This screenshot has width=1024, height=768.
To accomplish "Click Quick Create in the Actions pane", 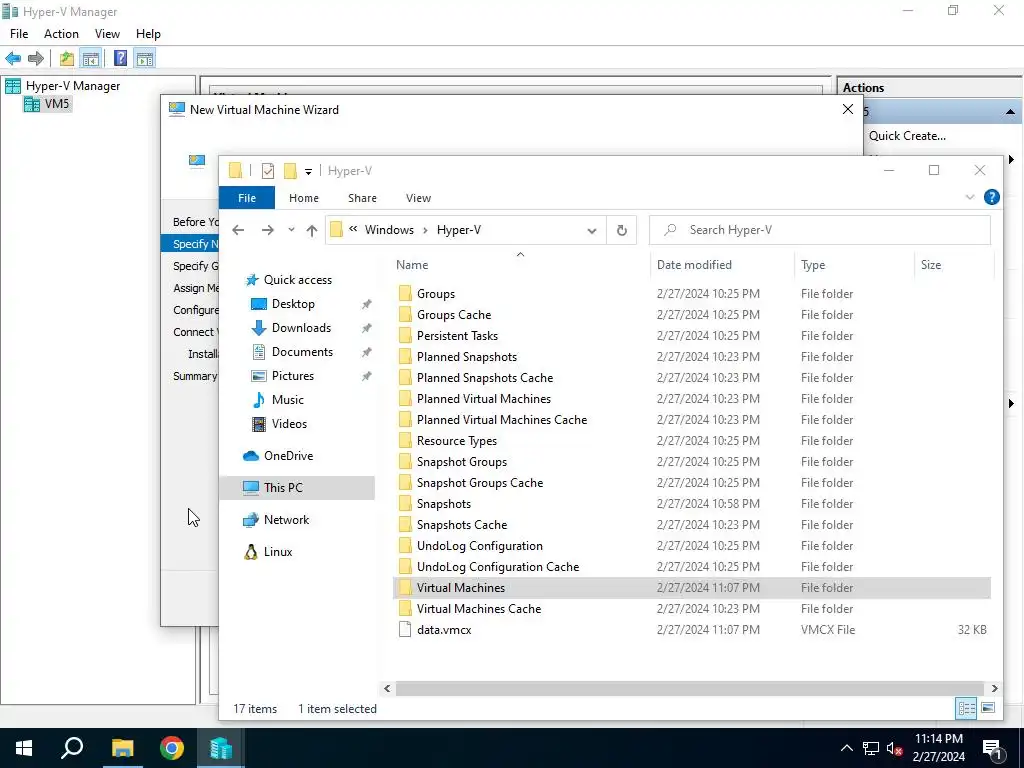I will (x=907, y=136).
